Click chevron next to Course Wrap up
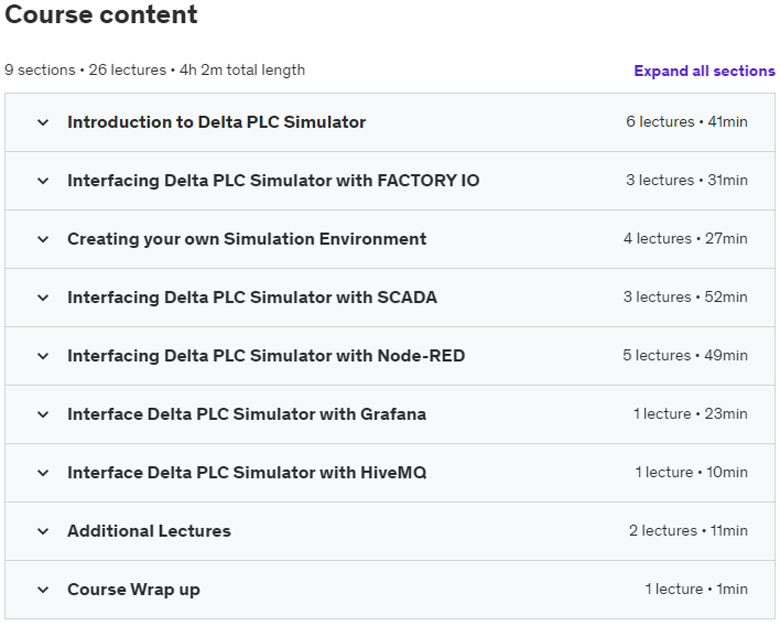This screenshot has width=780, height=626. click(x=42, y=590)
